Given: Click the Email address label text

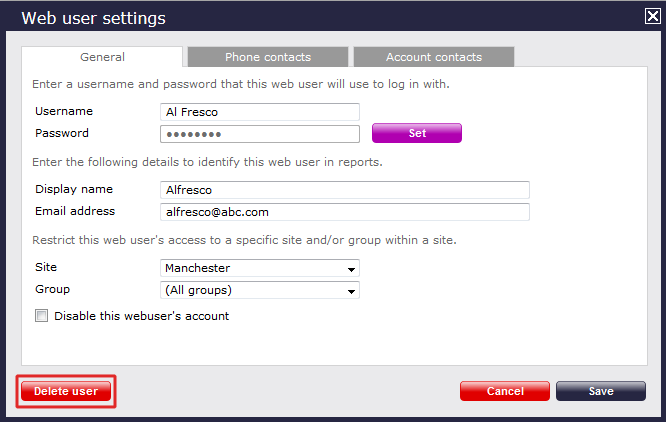Looking at the screenshot, I should [75, 211].
